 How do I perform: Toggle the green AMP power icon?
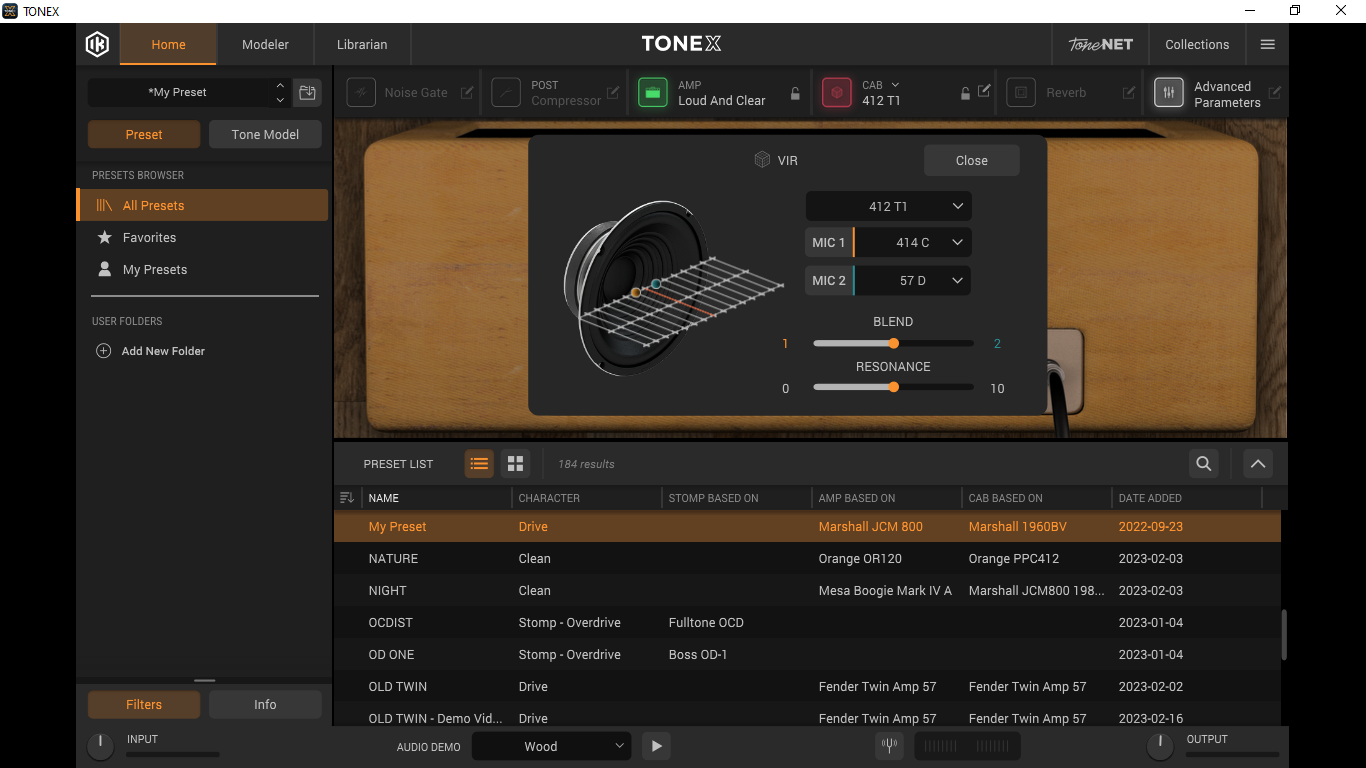click(653, 92)
